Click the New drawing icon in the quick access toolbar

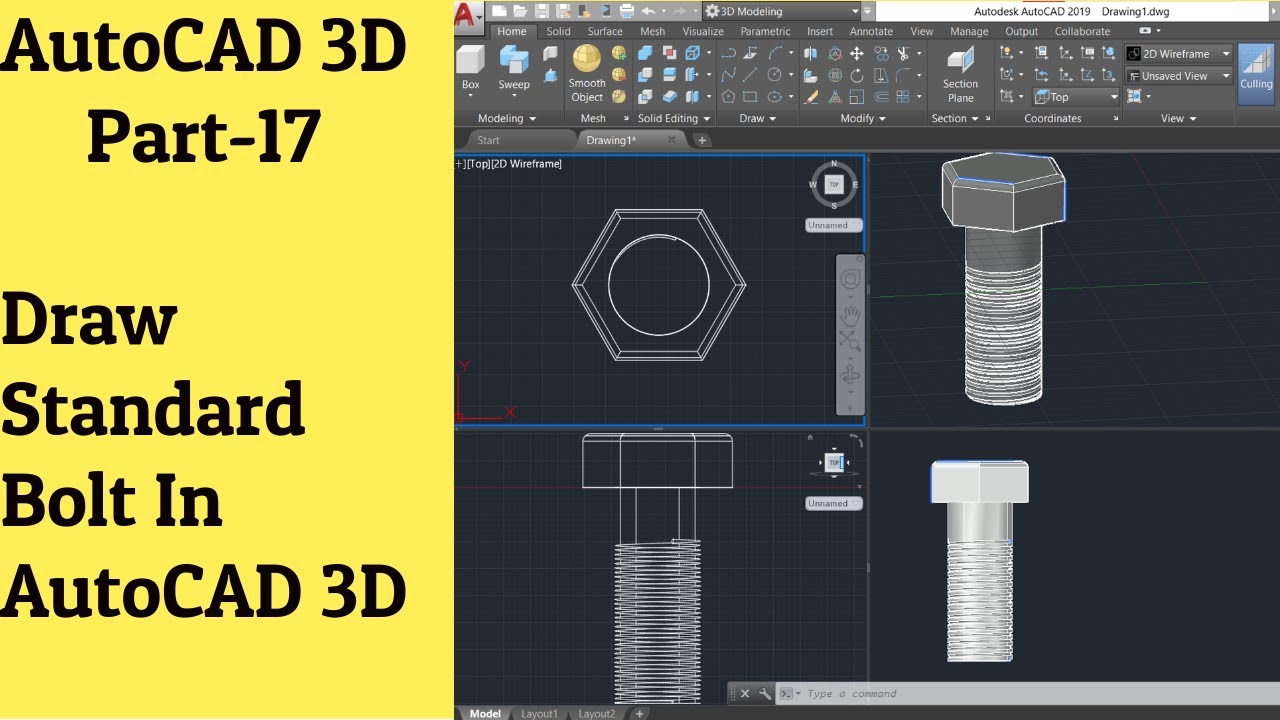(498, 11)
